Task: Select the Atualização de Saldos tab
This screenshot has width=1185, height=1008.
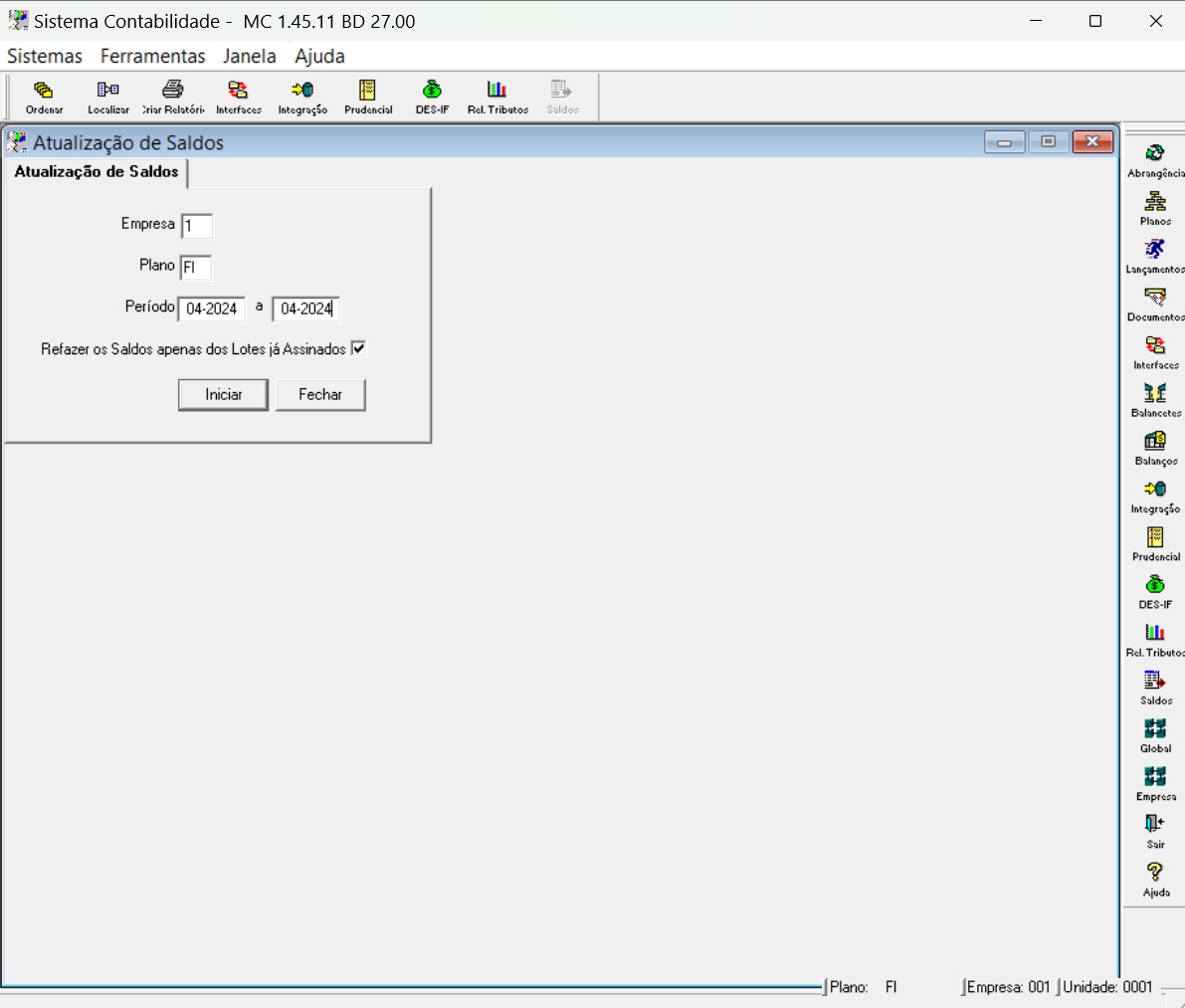Action: coord(96,171)
